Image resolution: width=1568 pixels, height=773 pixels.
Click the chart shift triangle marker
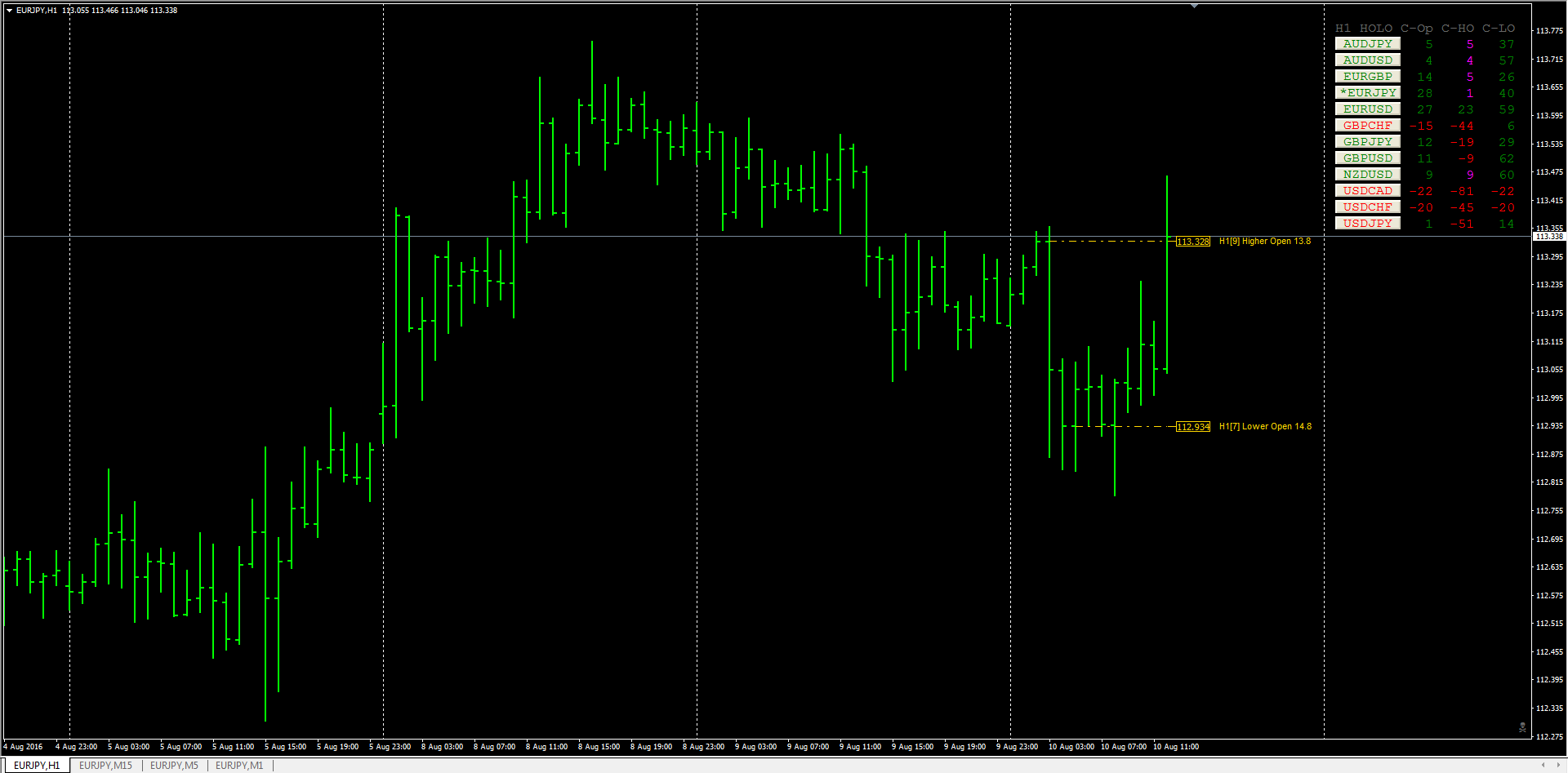(x=1194, y=6)
